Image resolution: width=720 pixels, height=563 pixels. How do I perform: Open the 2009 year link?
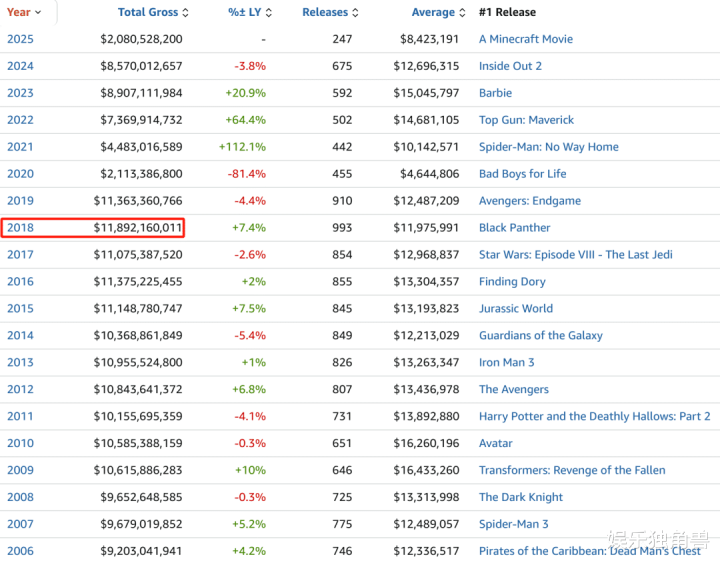[20, 470]
